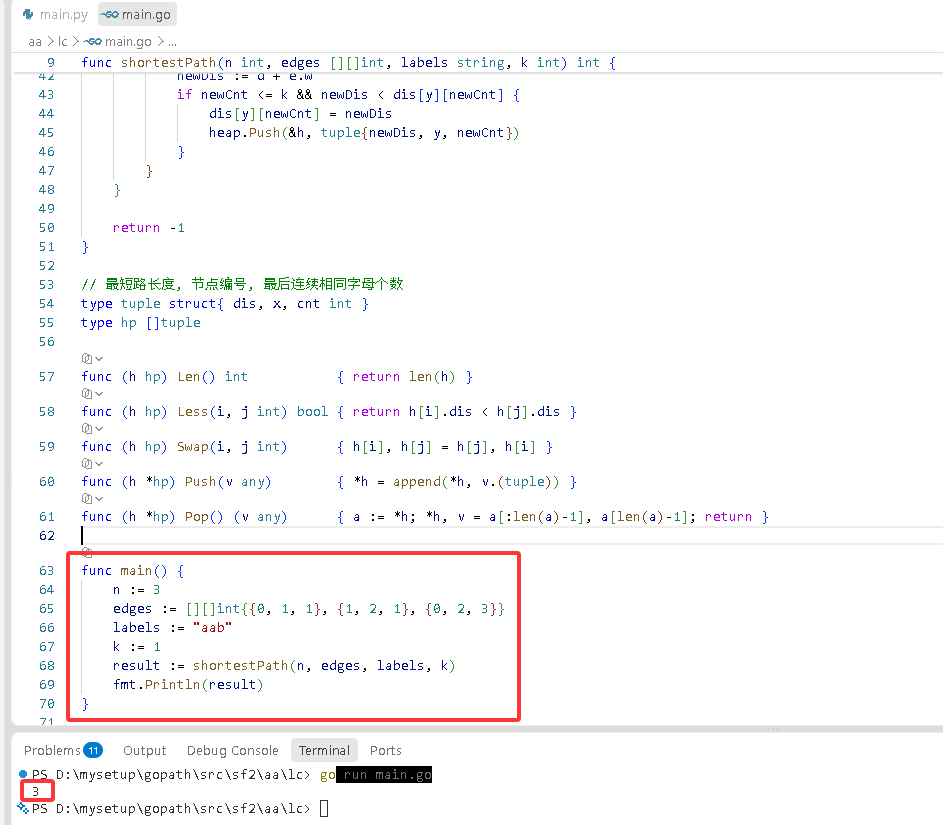Click the terminal cursor at the last prompt
Image resolution: width=943 pixels, height=825 pixels.
tap(324, 808)
